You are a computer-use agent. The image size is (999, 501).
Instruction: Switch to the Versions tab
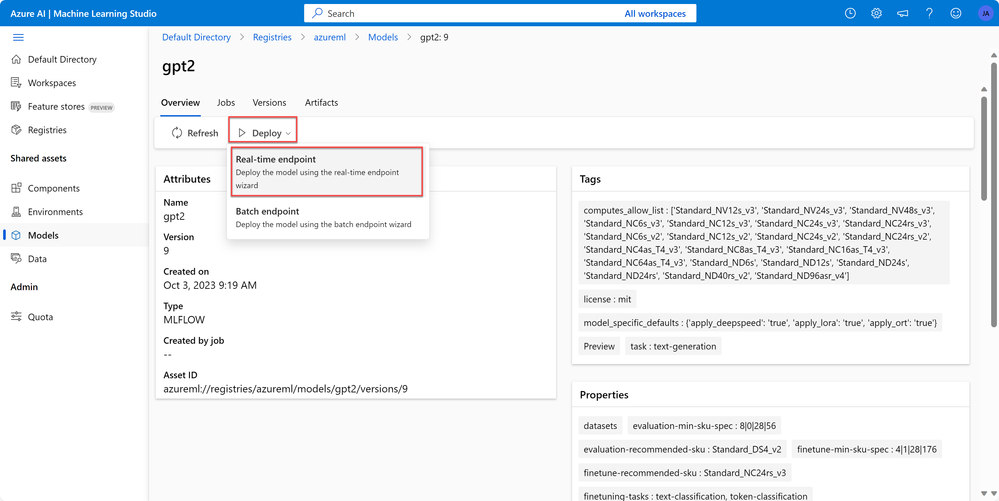tap(270, 103)
